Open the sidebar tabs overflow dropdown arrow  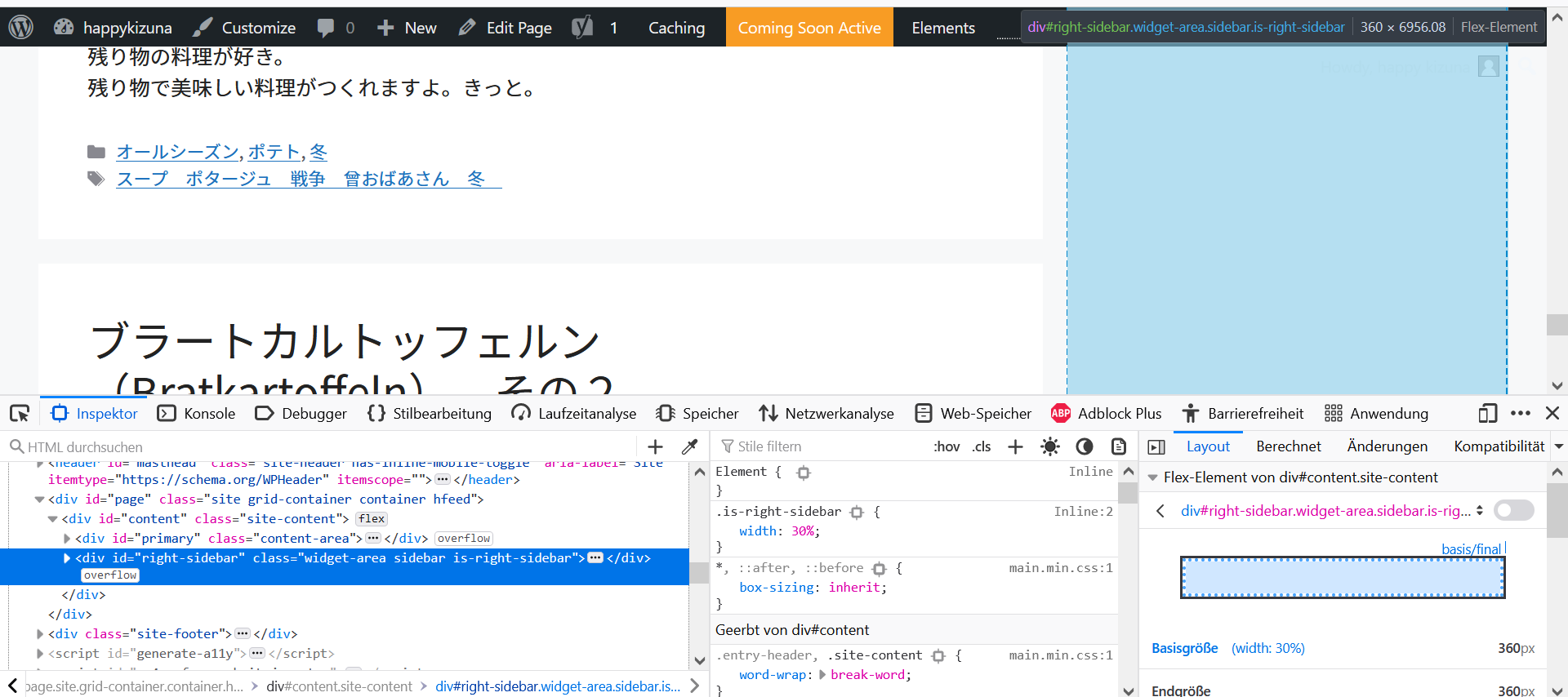point(1559,446)
